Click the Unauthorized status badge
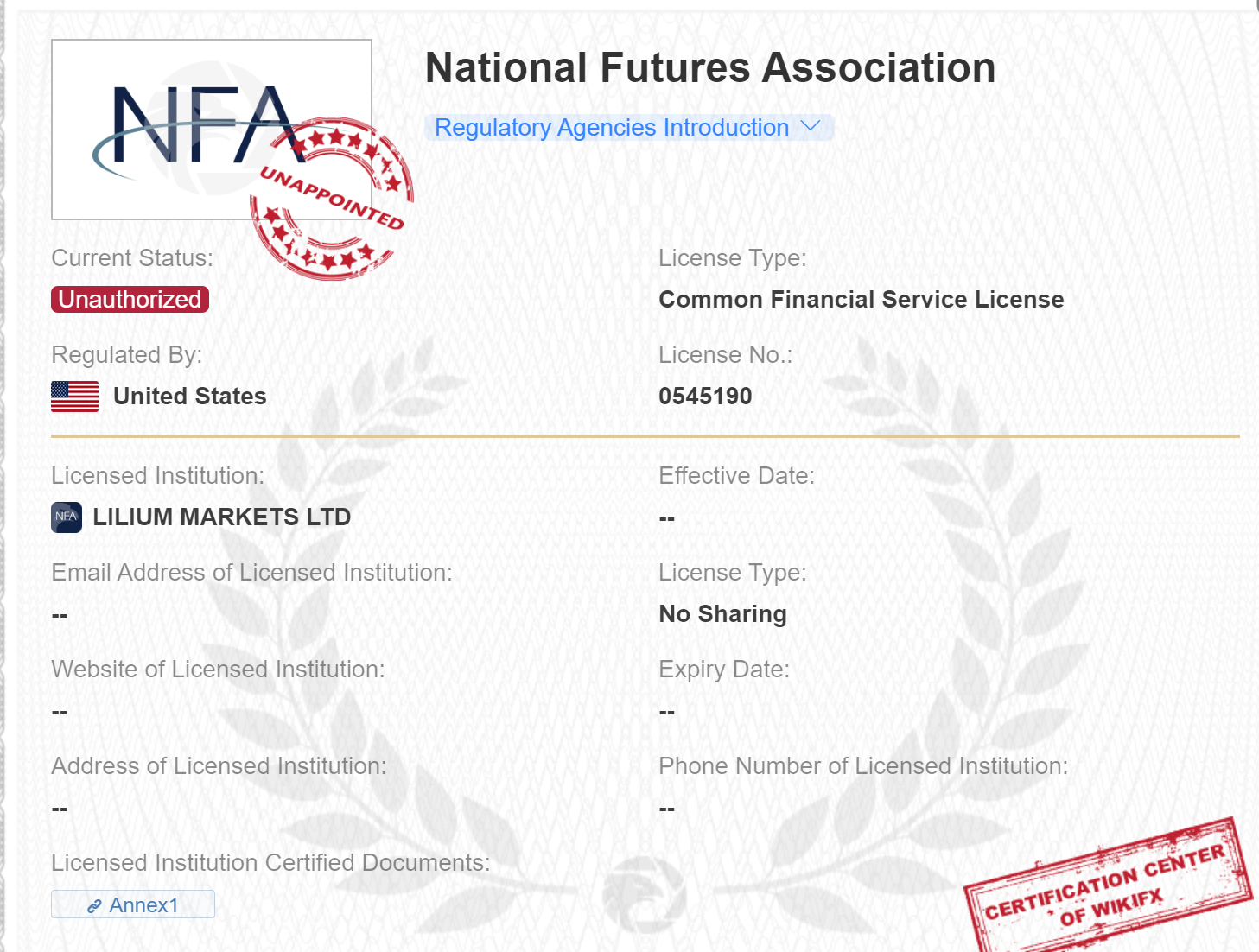 [x=130, y=299]
